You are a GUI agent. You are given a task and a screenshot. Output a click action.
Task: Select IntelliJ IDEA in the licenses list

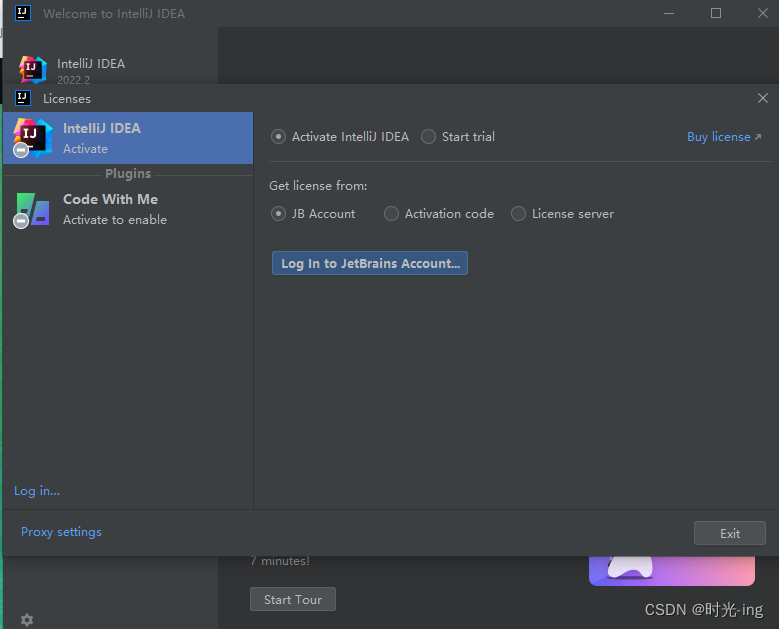tap(128, 138)
